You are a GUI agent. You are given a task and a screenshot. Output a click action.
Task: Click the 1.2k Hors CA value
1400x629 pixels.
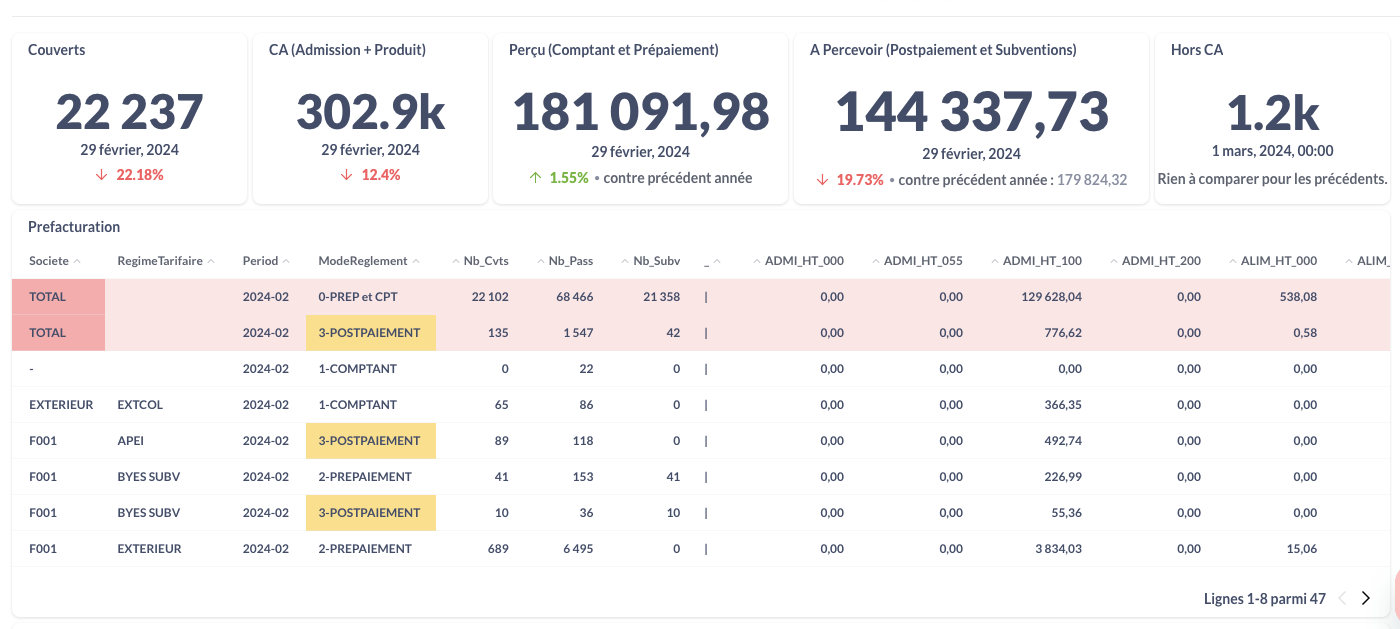pyautogui.click(x=1272, y=114)
